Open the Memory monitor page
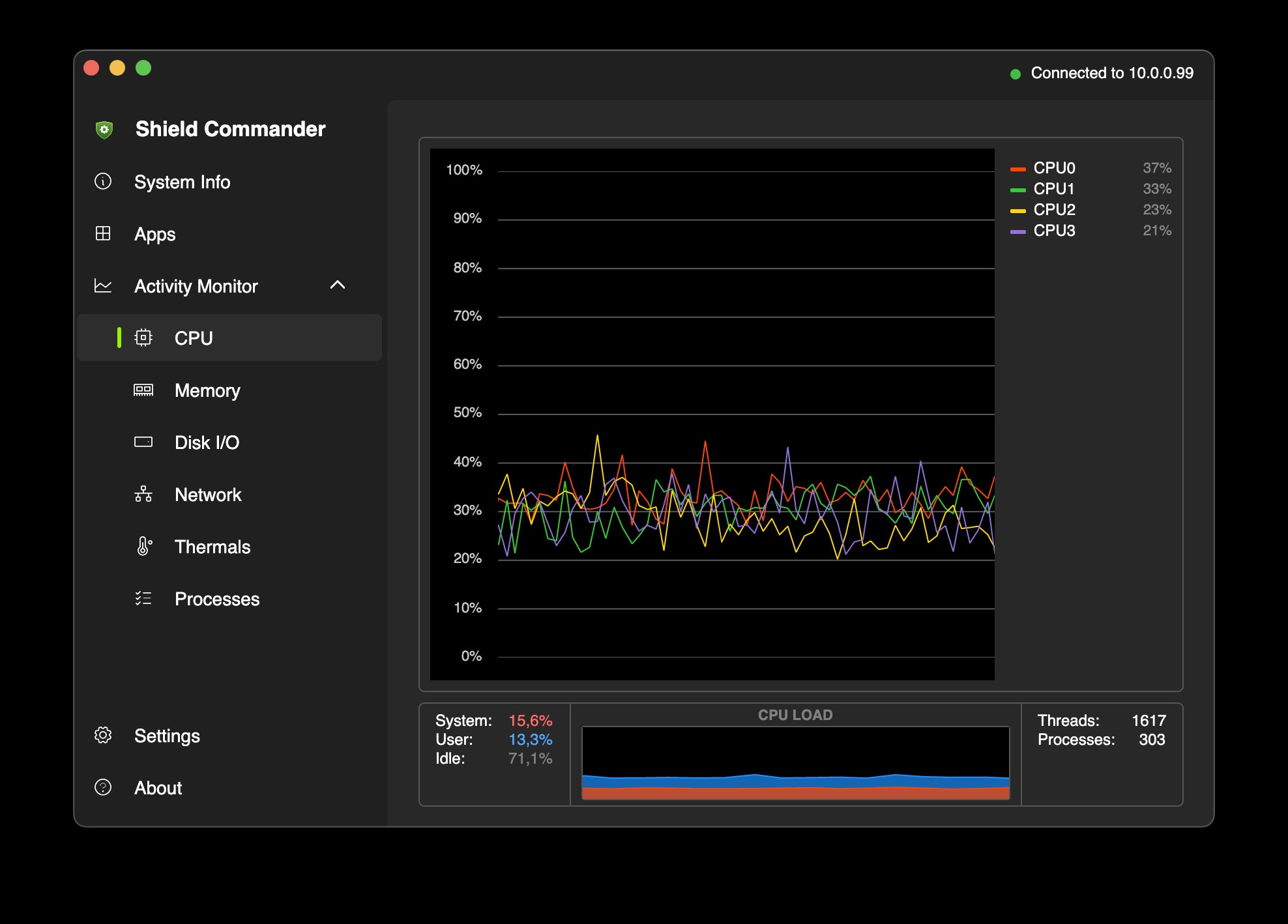 coord(207,390)
